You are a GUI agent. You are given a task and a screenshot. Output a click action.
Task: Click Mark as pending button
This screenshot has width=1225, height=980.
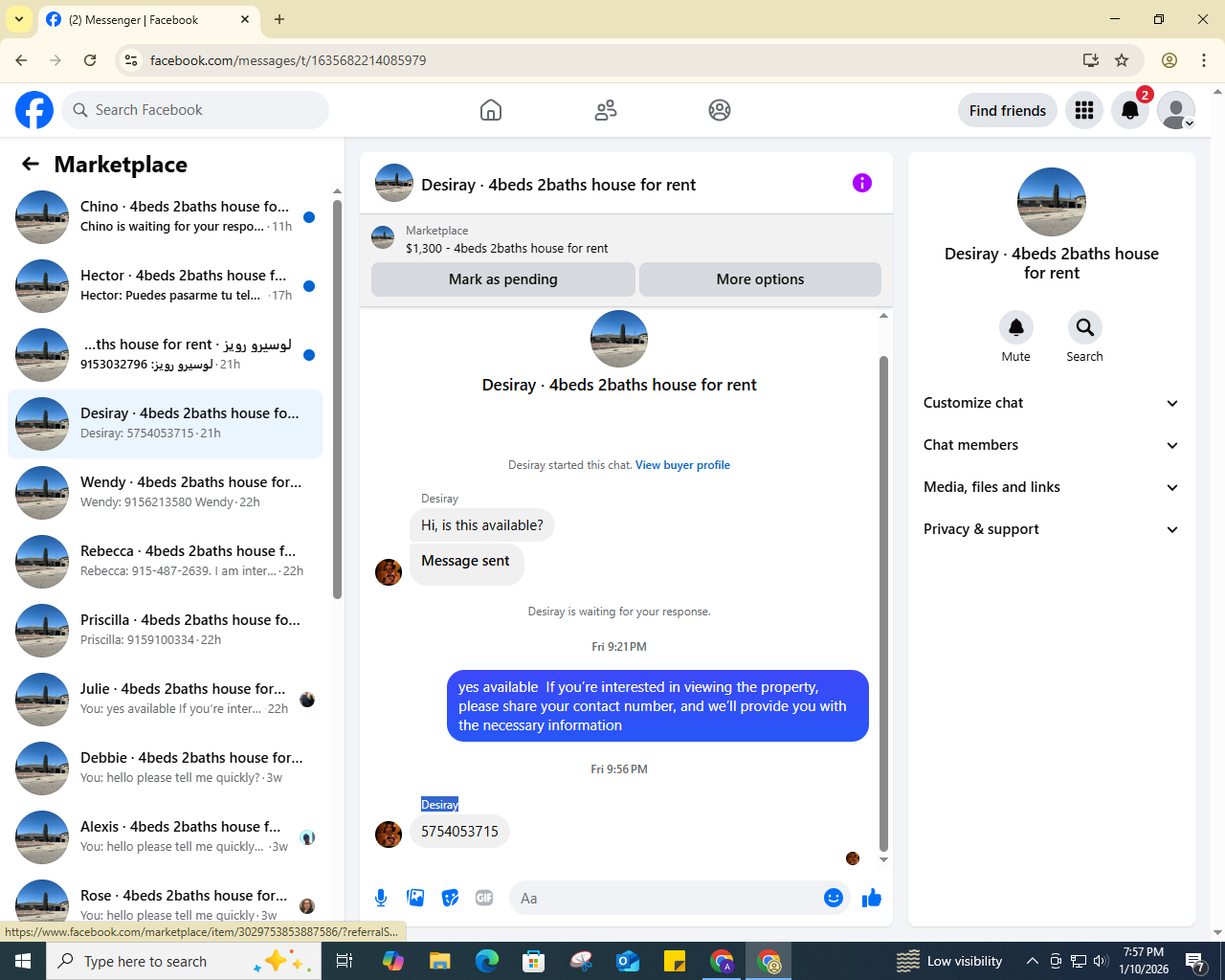pos(503,279)
